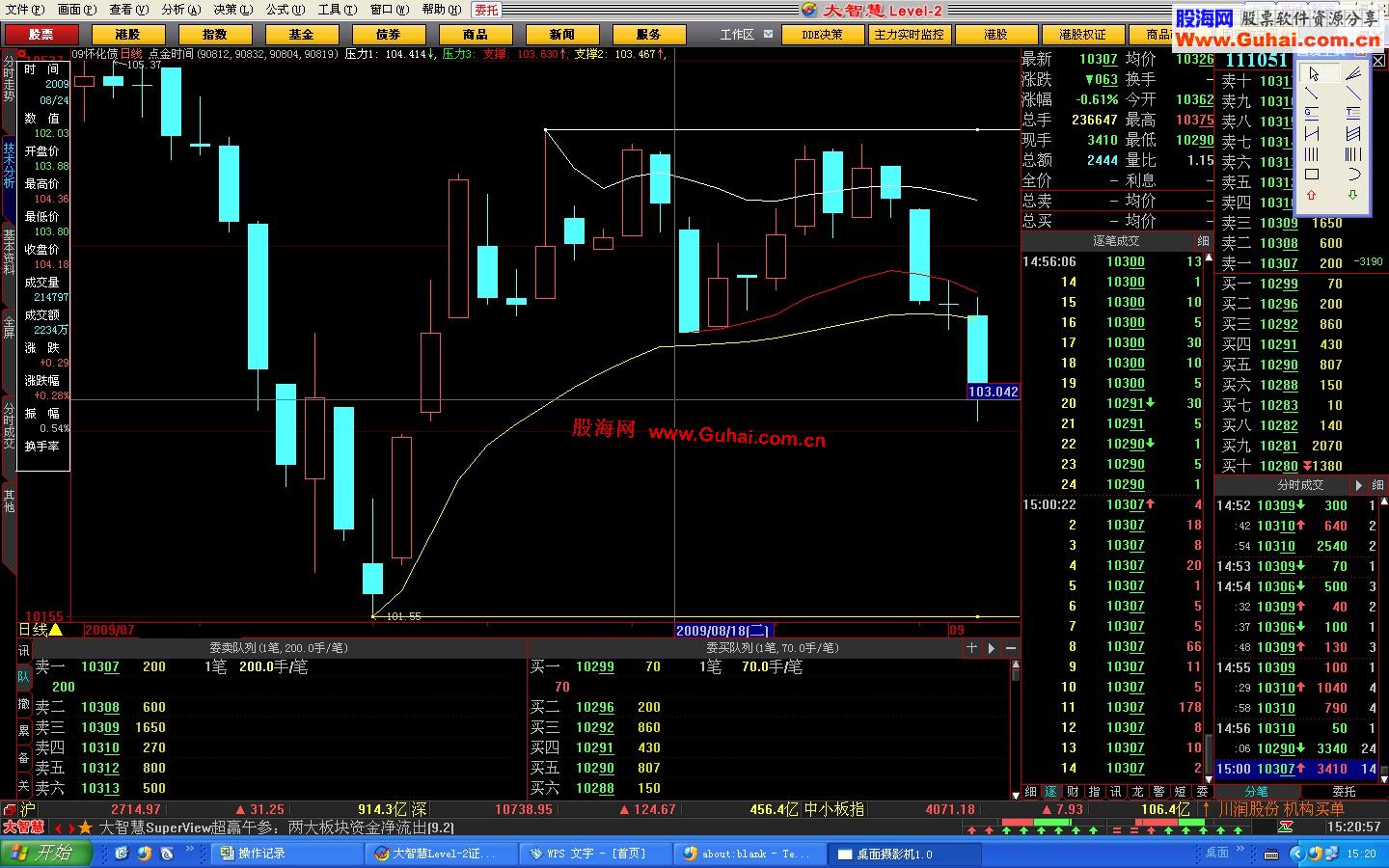Select the 基本资料 side tab

[9, 252]
